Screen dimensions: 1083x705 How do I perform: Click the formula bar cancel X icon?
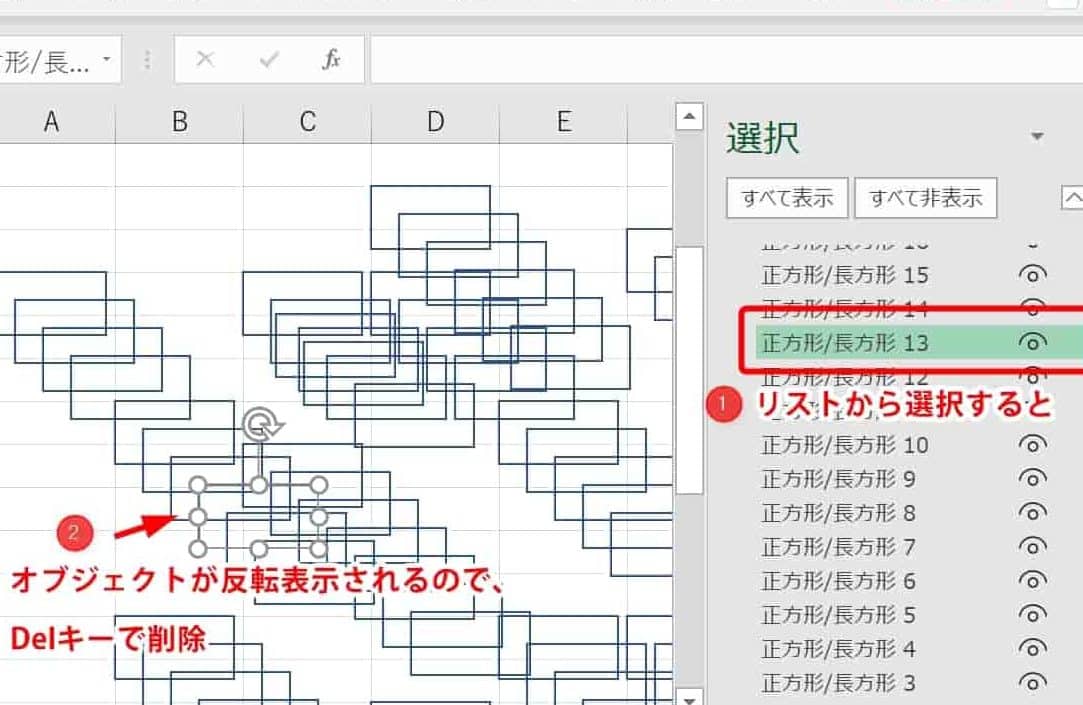(205, 60)
